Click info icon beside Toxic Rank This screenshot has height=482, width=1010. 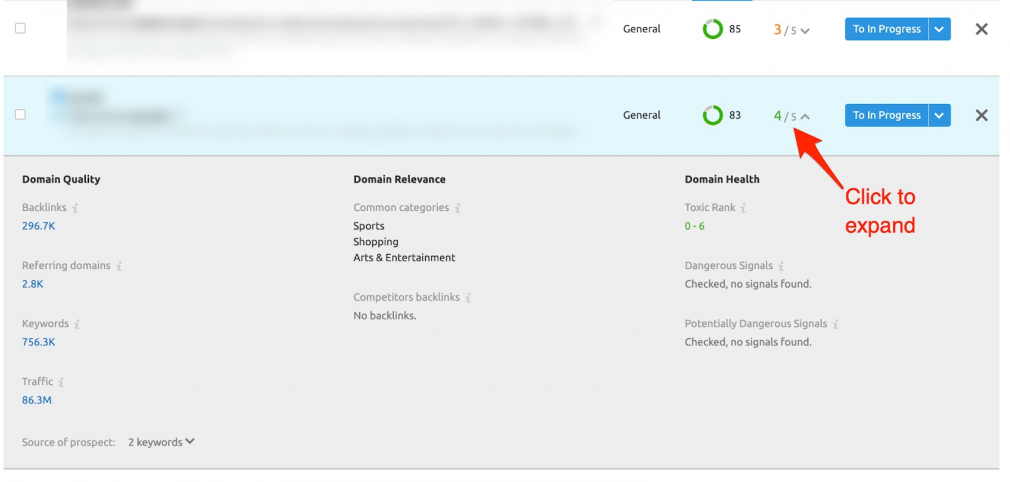[743, 208]
